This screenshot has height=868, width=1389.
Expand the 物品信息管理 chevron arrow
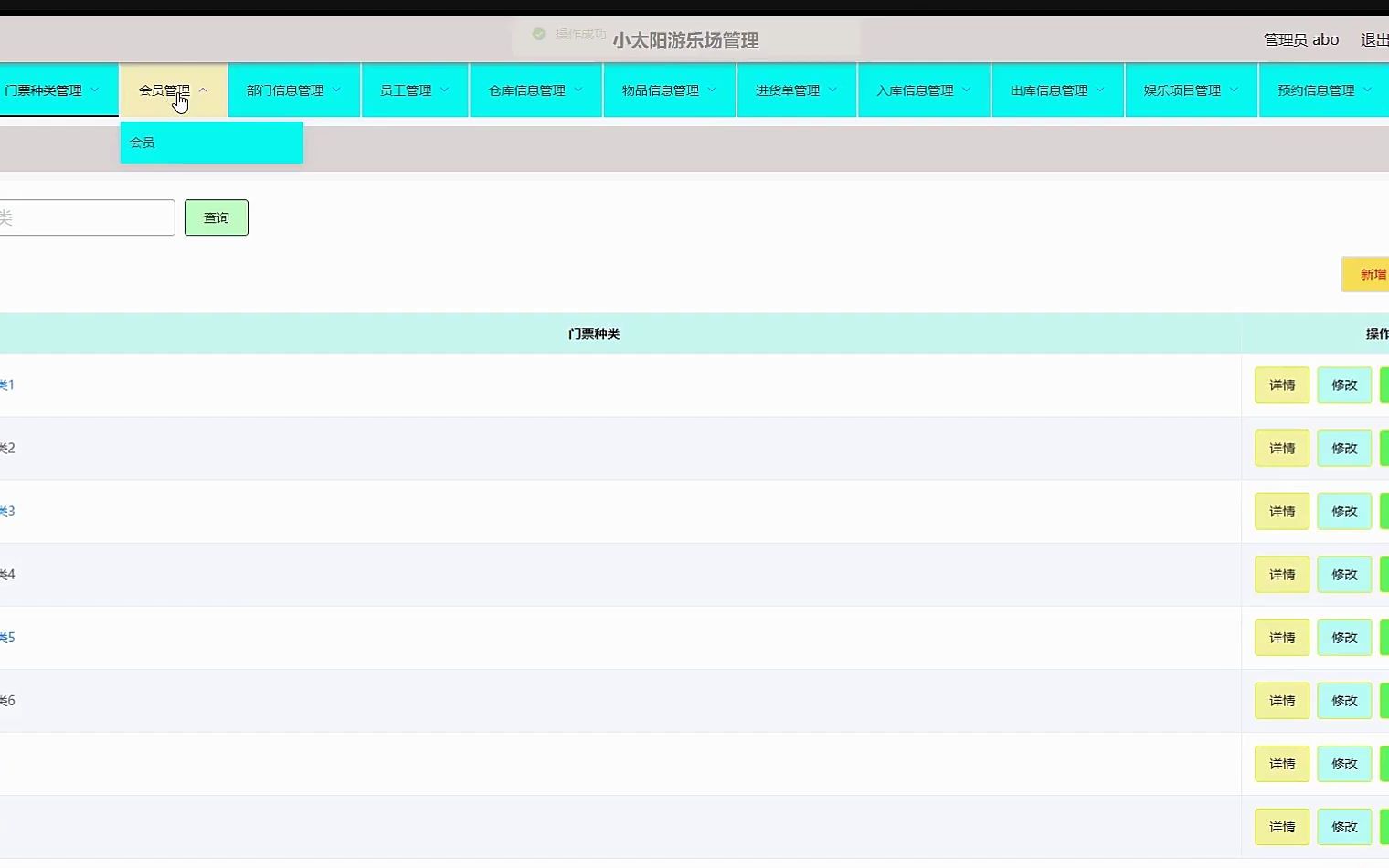click(712, 90)
